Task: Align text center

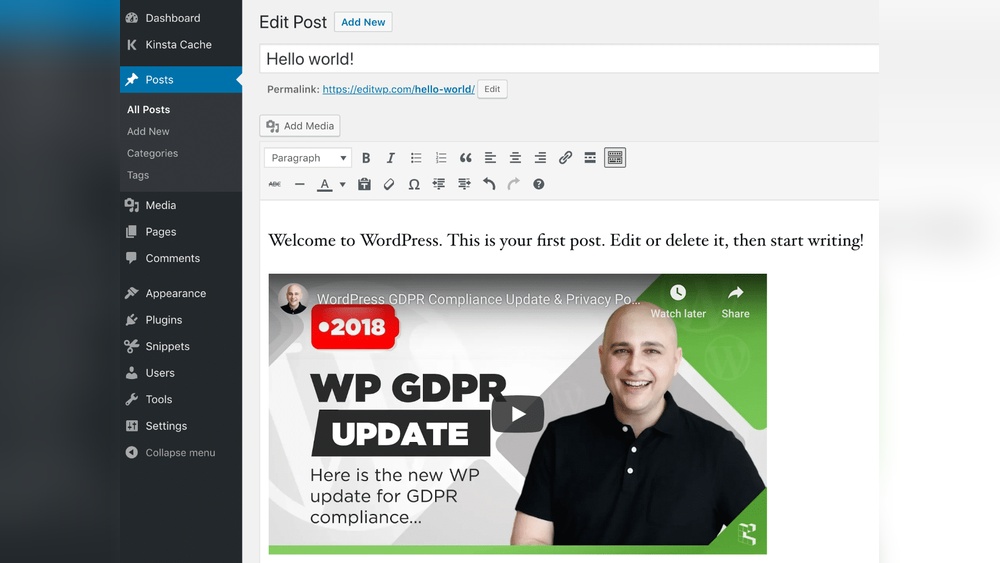Action: point(515,157)
